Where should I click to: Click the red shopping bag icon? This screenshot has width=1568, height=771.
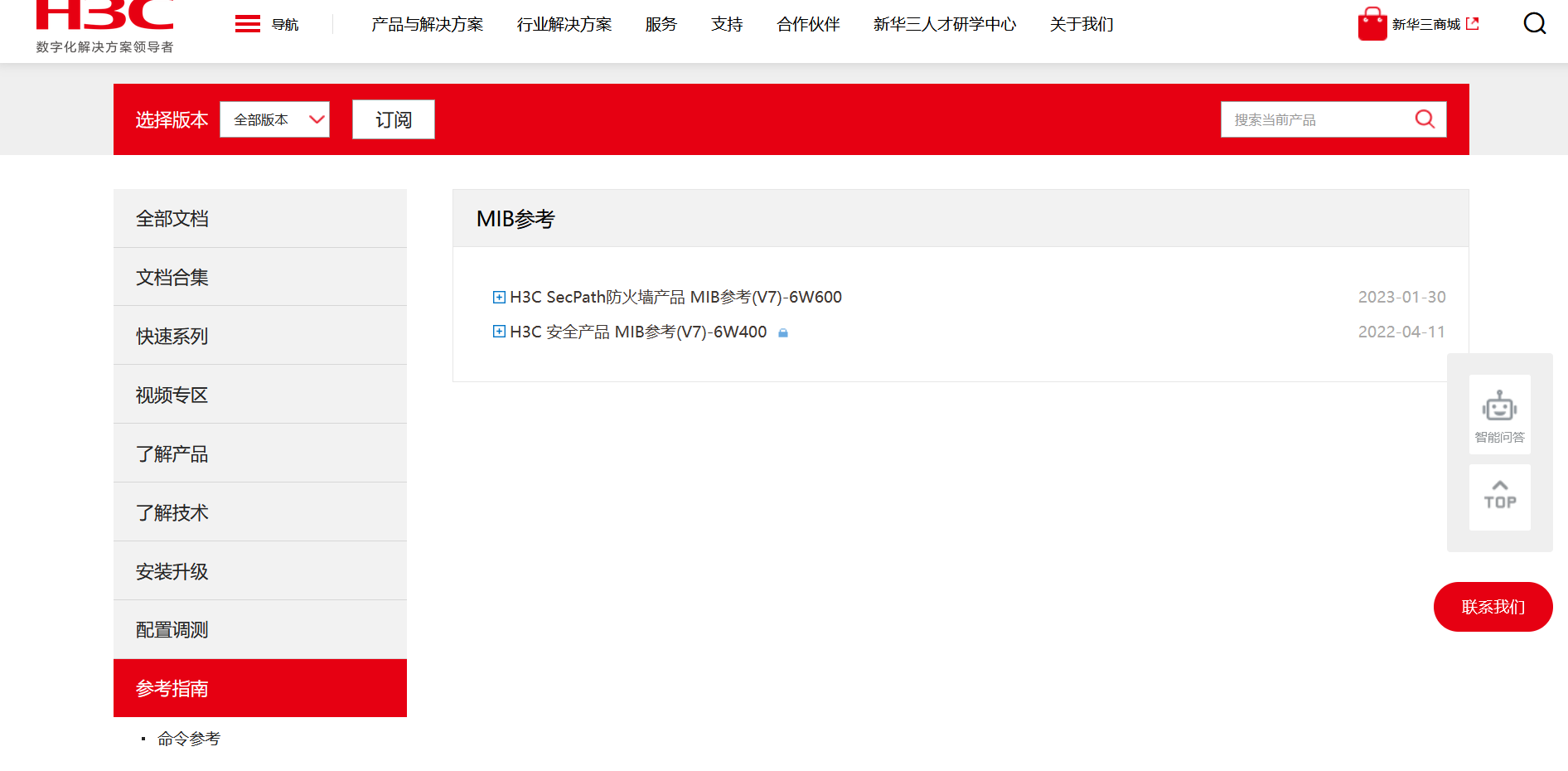1372,24
